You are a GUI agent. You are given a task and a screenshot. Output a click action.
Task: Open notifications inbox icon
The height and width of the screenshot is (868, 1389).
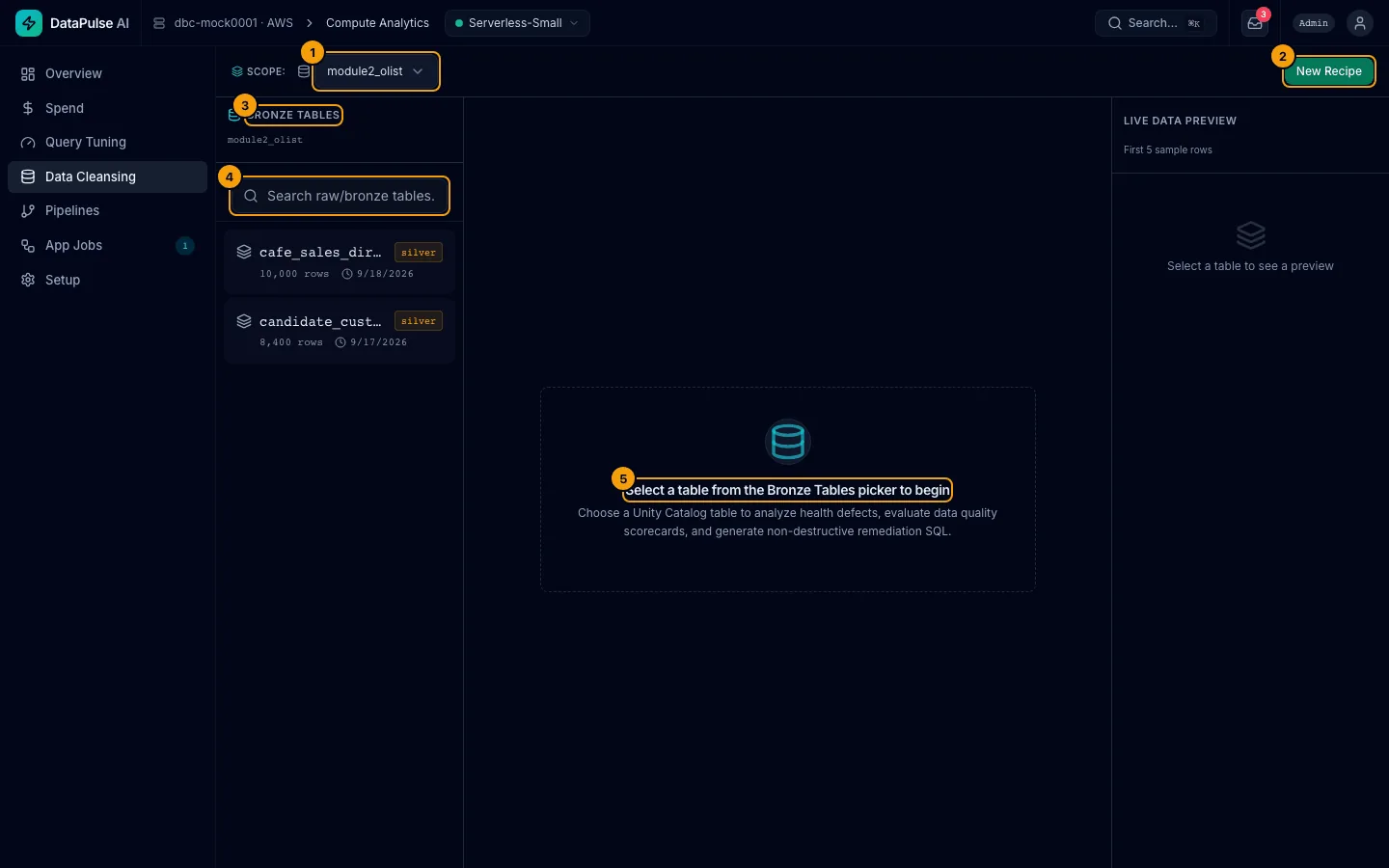1255,23
